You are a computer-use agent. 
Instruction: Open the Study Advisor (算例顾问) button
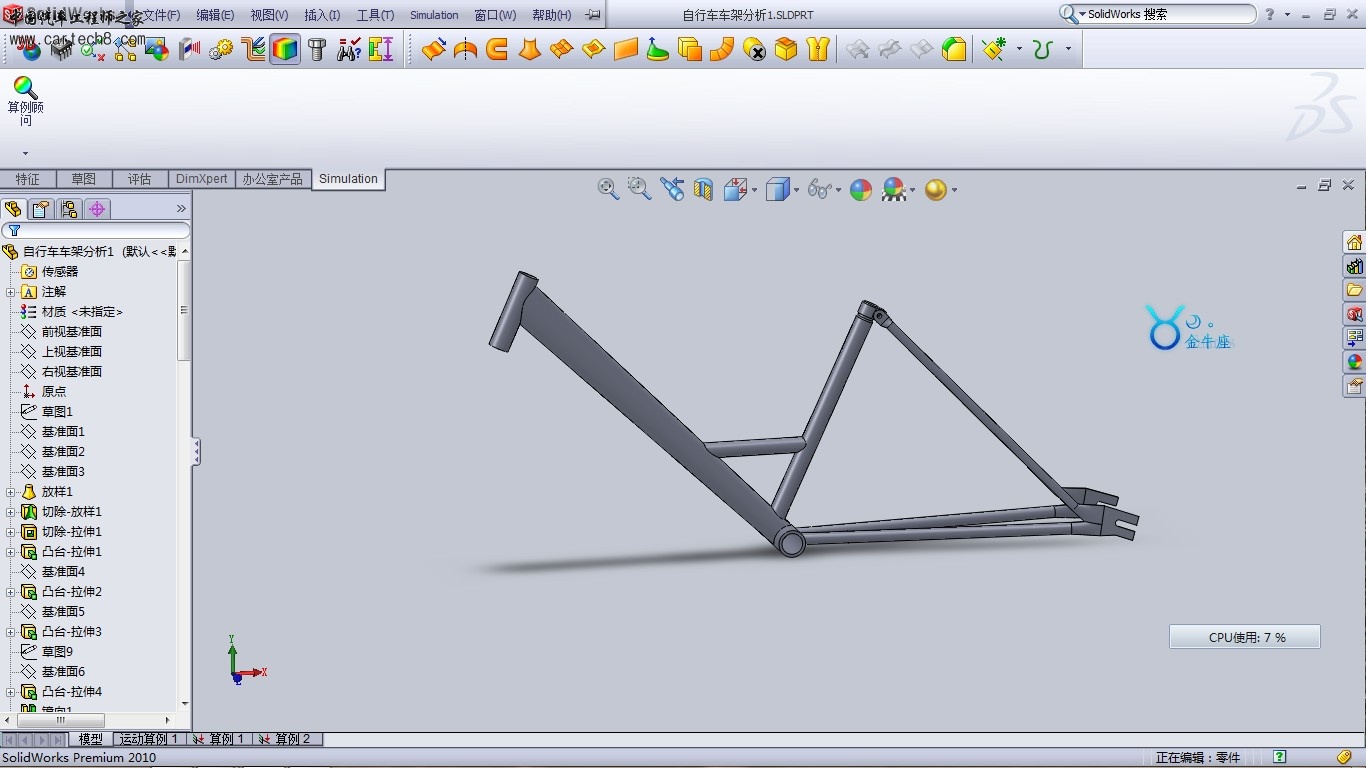coord(26,101)
